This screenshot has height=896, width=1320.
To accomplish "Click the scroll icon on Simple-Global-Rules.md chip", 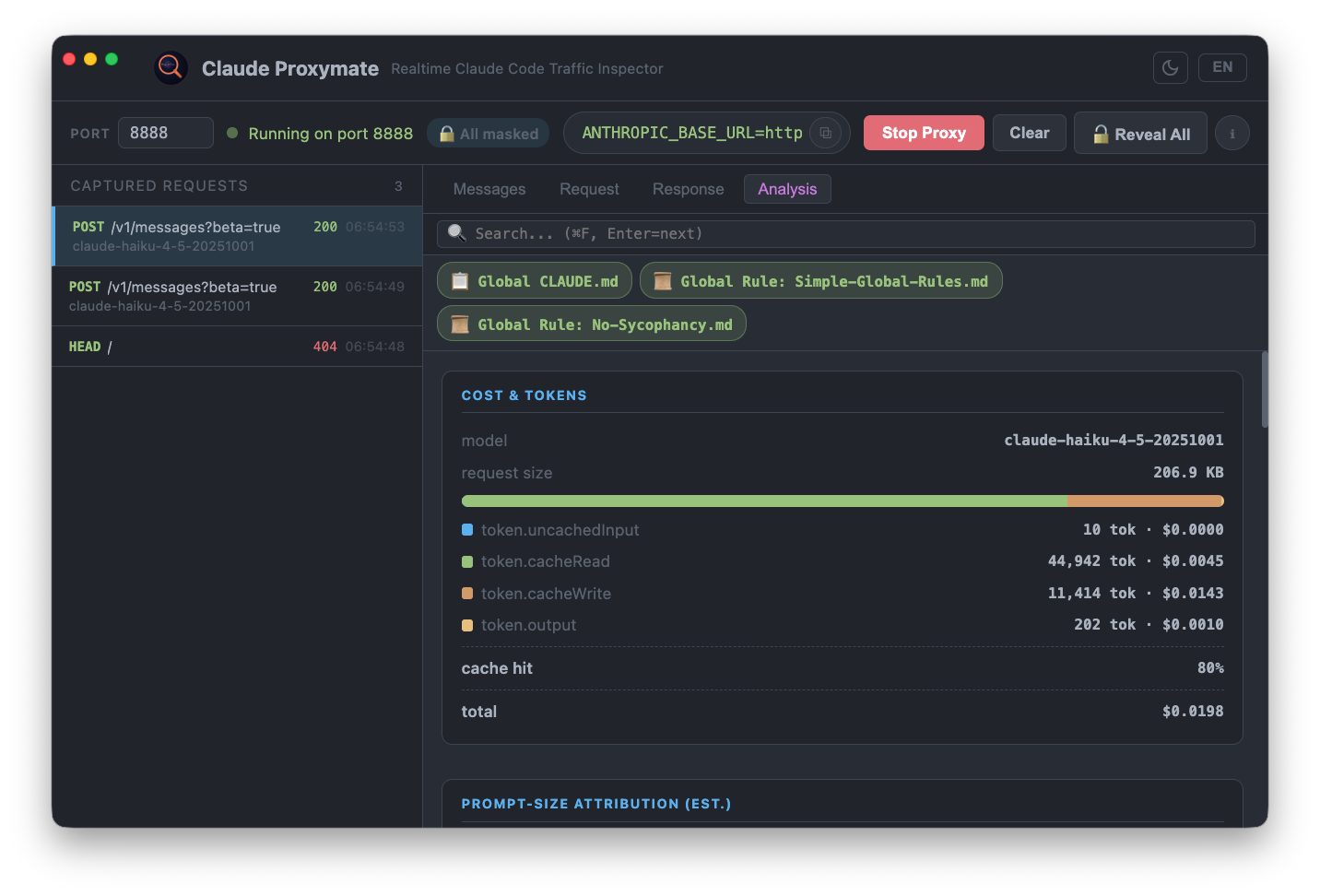I will pos(663,281).
